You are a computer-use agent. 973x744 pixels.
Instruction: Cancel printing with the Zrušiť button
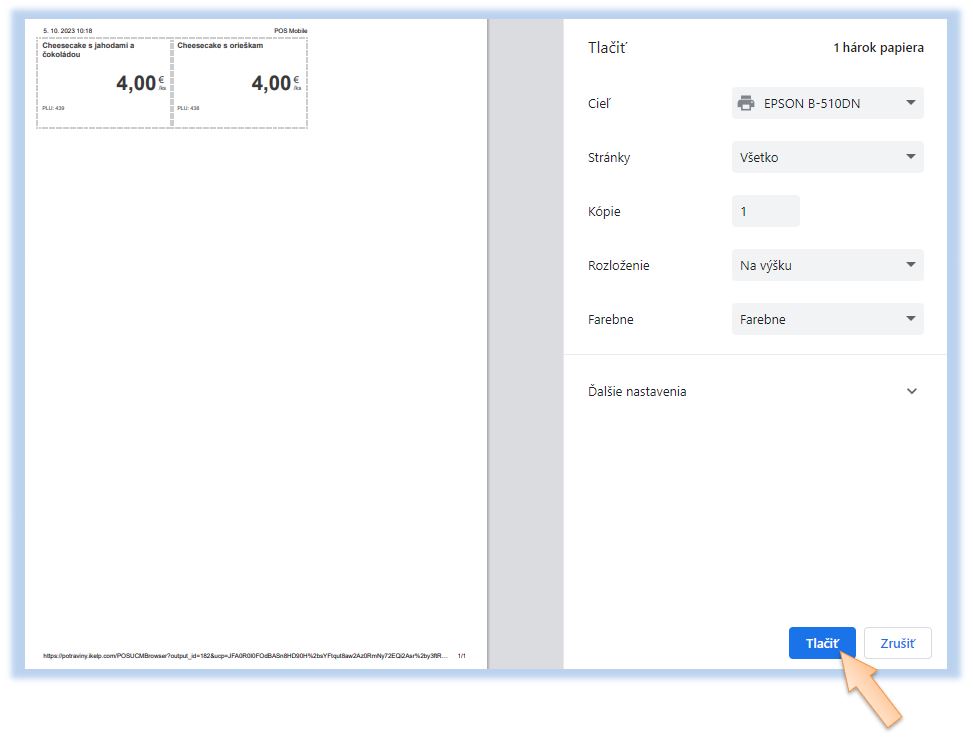[897, 643]
